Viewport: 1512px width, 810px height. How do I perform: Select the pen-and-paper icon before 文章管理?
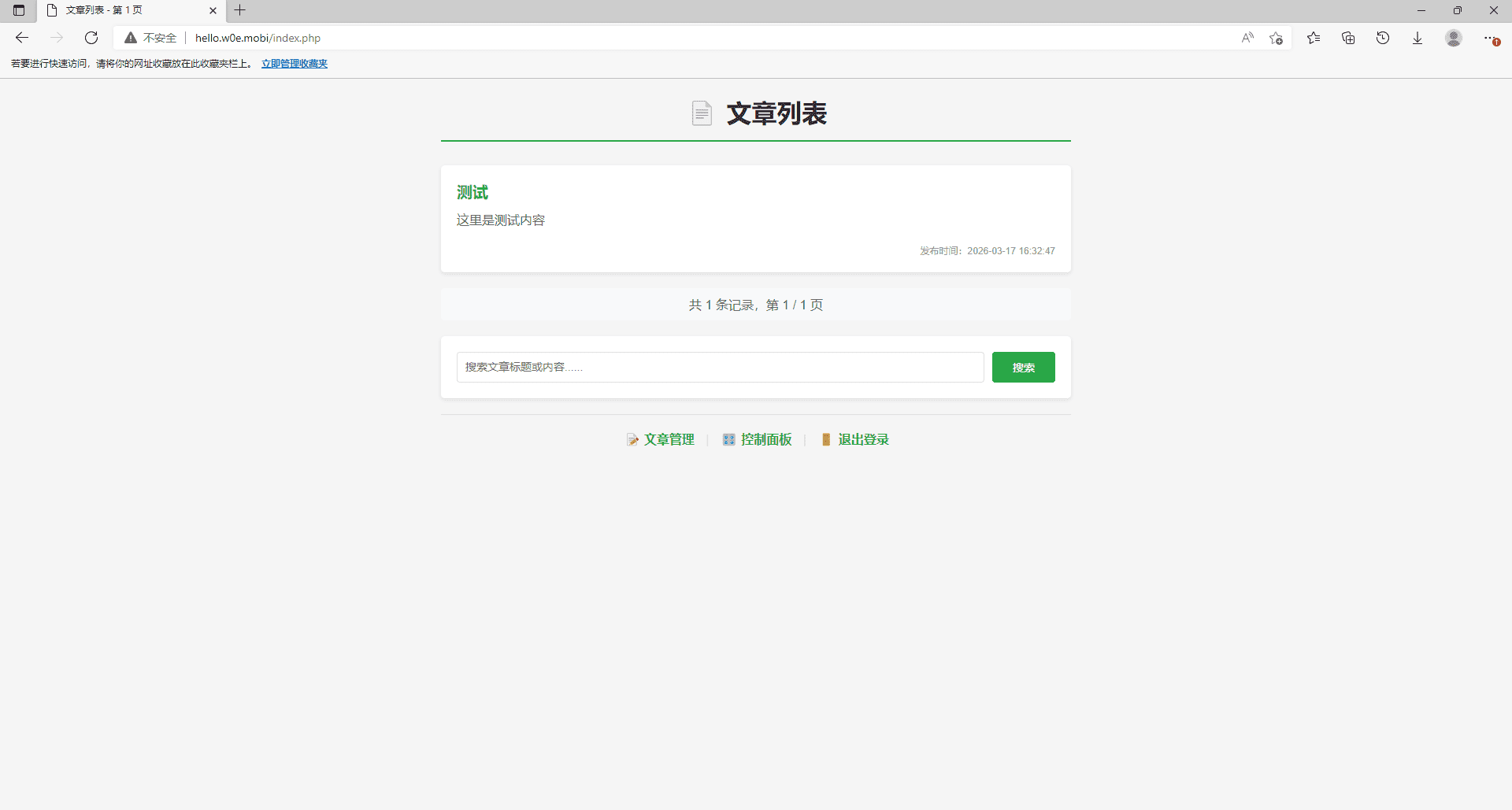[633, 439]
